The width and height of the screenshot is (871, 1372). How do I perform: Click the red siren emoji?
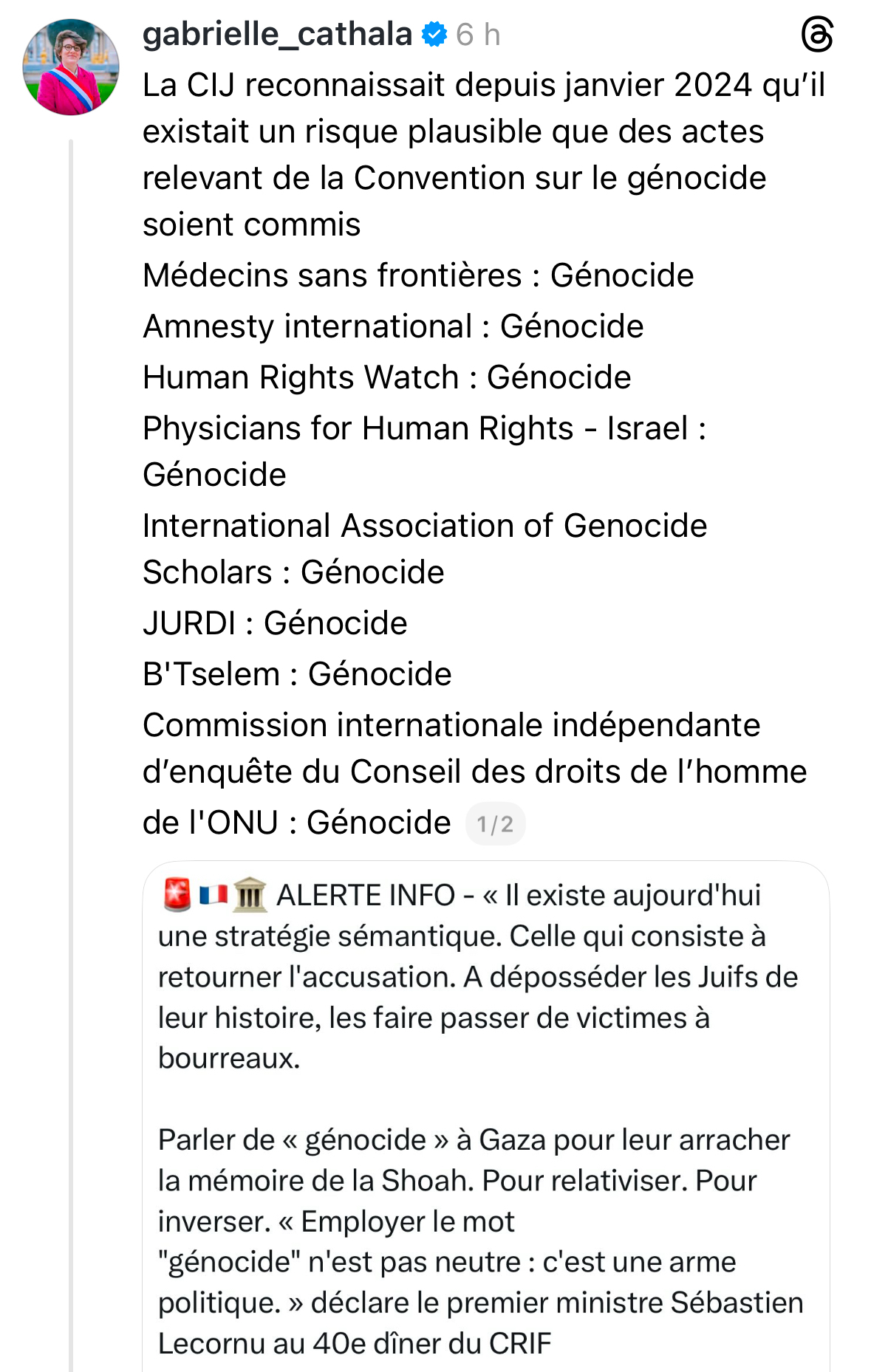177,895
